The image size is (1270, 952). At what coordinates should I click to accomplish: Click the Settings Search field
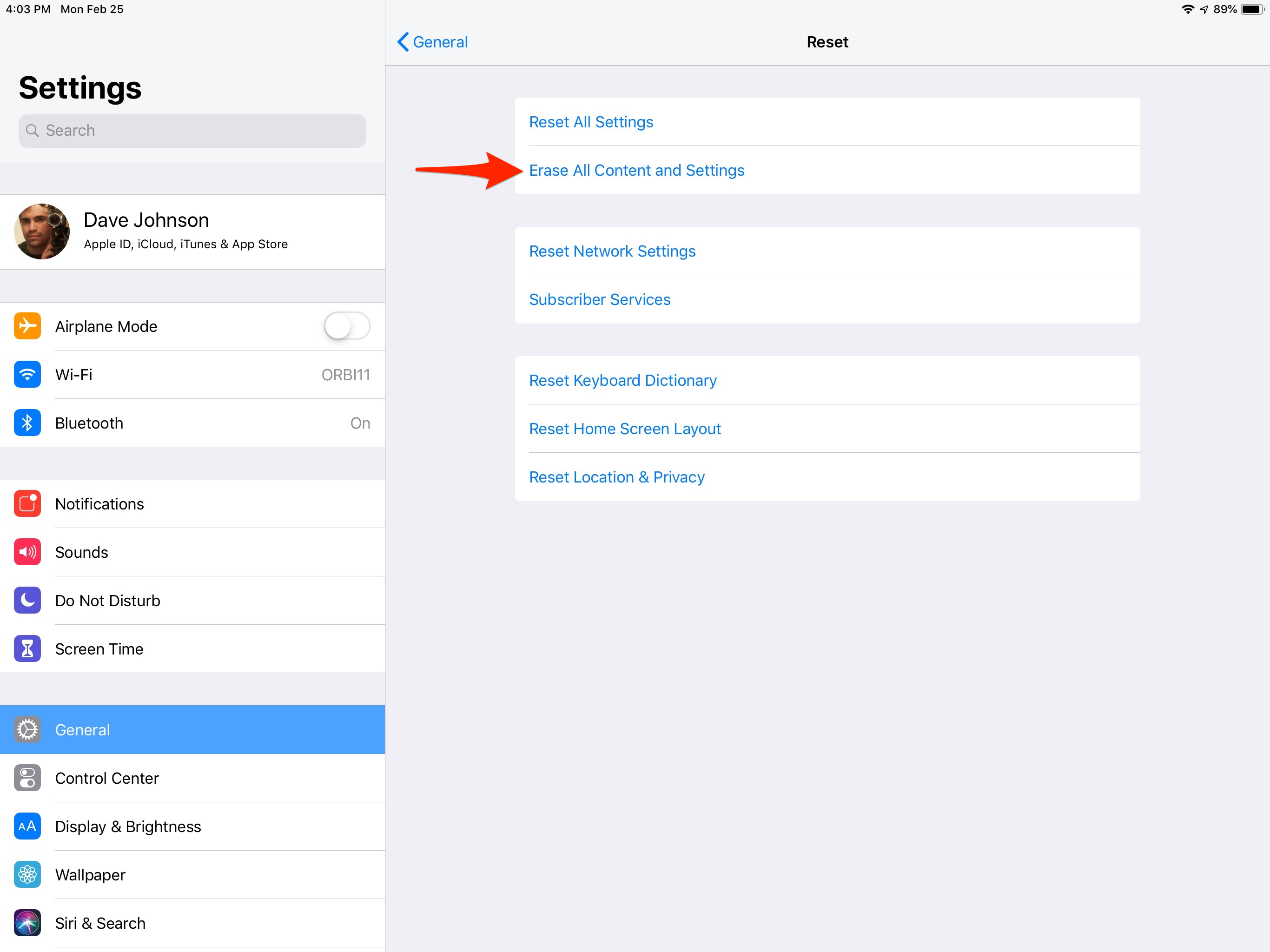pos(192,130)
